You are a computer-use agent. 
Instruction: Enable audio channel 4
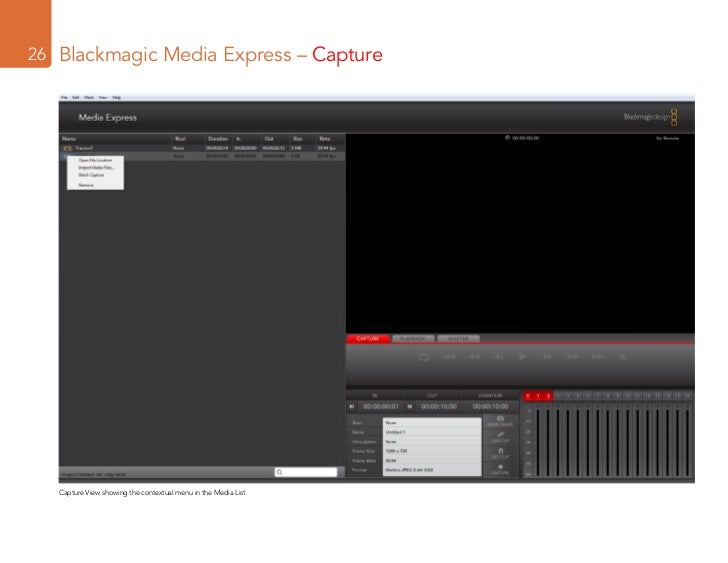(568, 396)
